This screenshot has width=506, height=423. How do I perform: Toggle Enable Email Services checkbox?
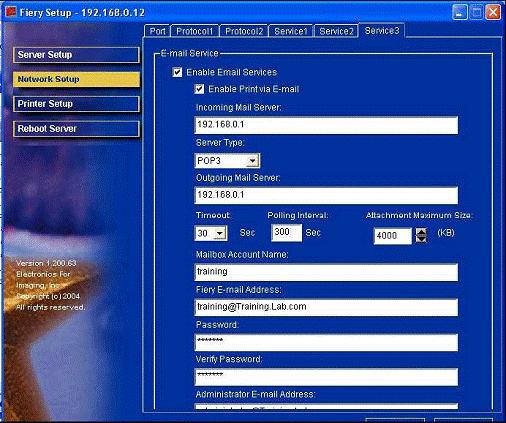point(177,72)
